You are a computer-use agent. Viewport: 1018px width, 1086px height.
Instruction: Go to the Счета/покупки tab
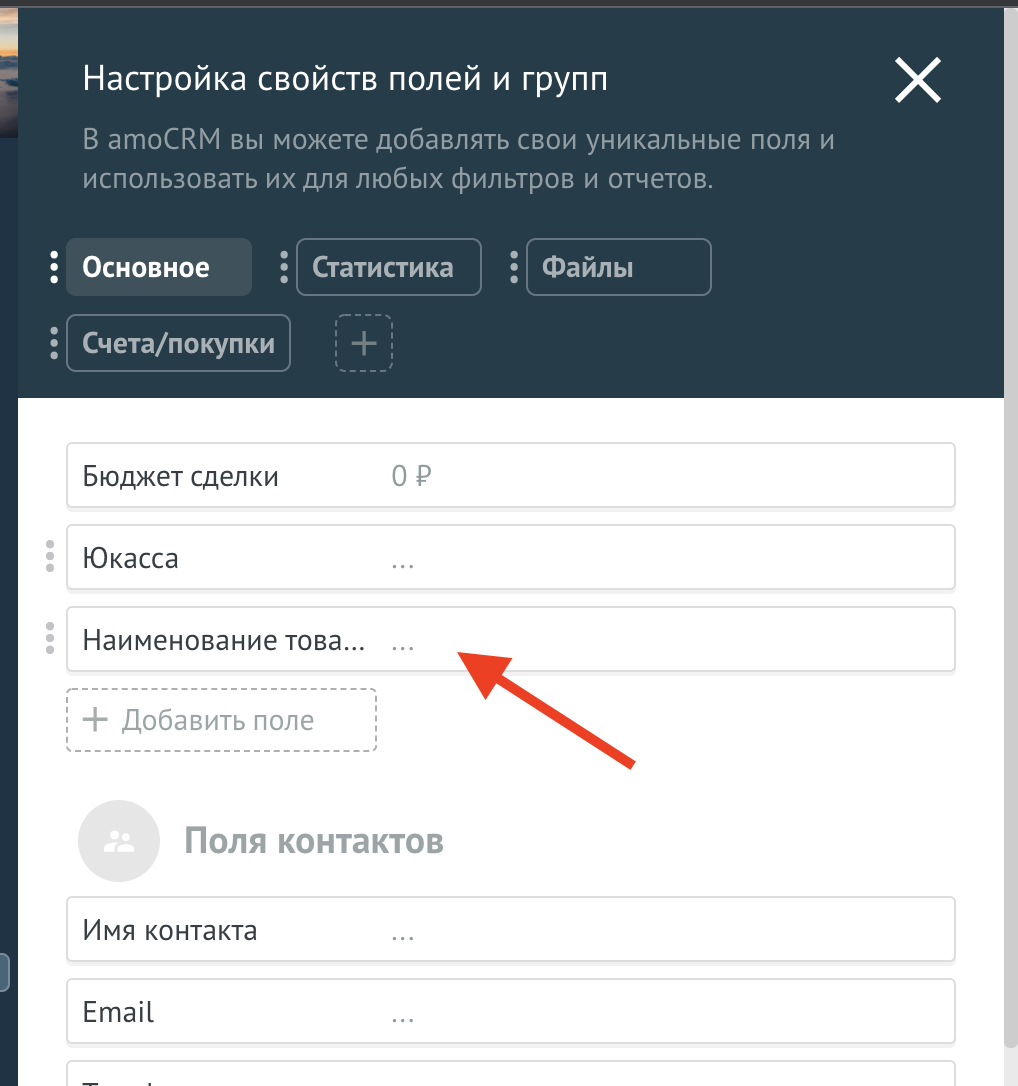click(178, 343)
